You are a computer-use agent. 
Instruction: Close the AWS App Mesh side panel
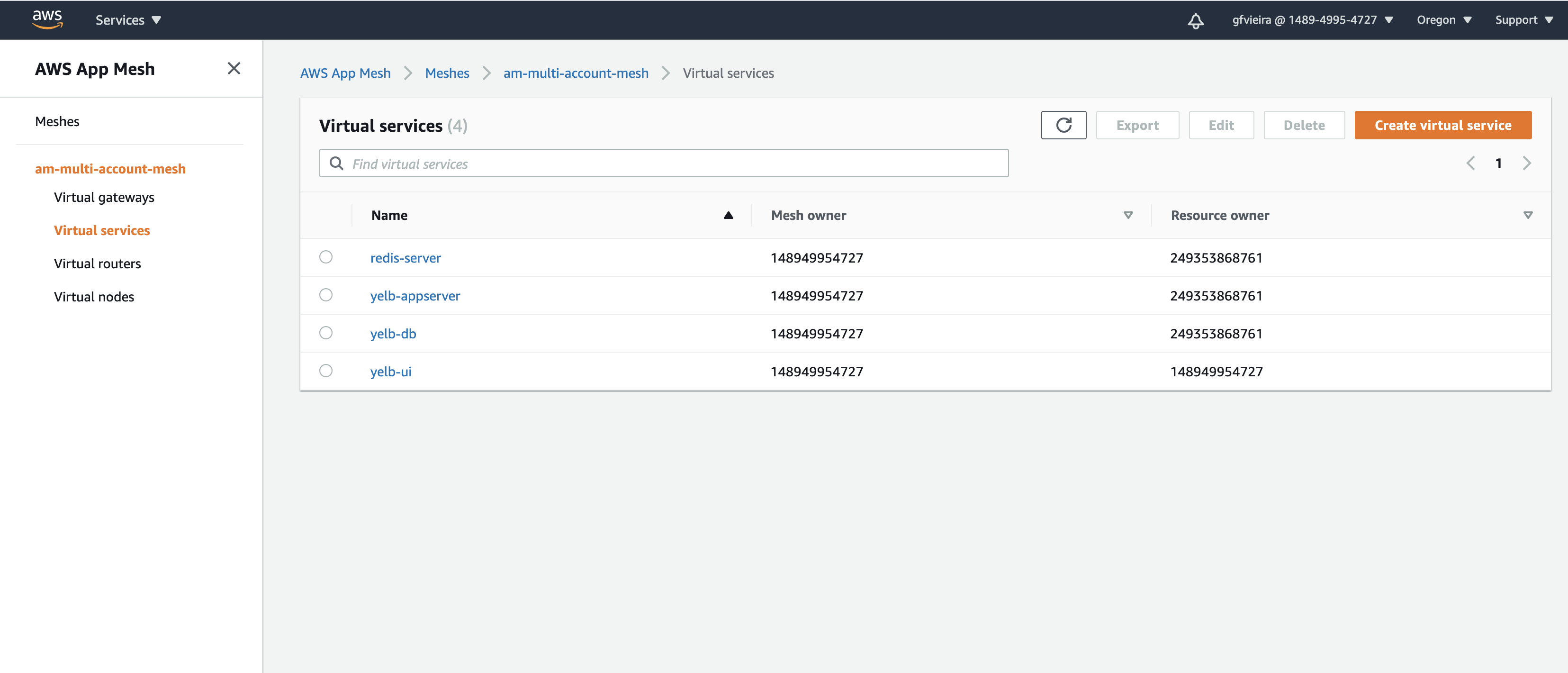click(234, 69)
